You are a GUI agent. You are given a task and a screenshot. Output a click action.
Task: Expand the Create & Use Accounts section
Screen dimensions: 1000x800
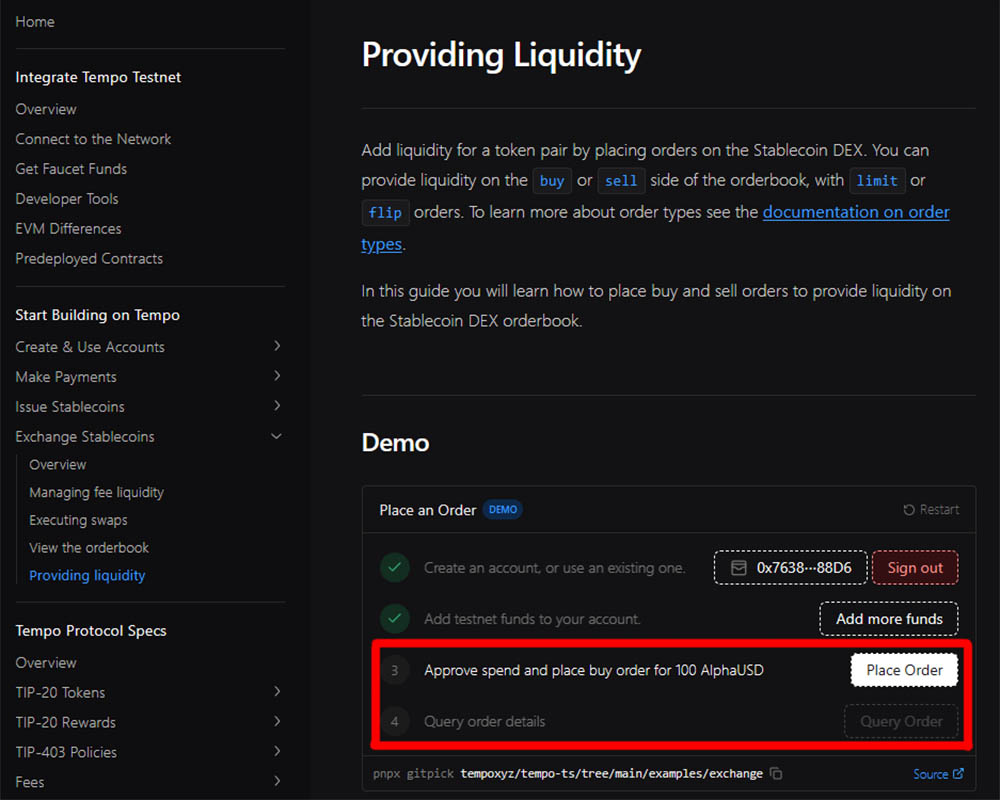(277, 346)
